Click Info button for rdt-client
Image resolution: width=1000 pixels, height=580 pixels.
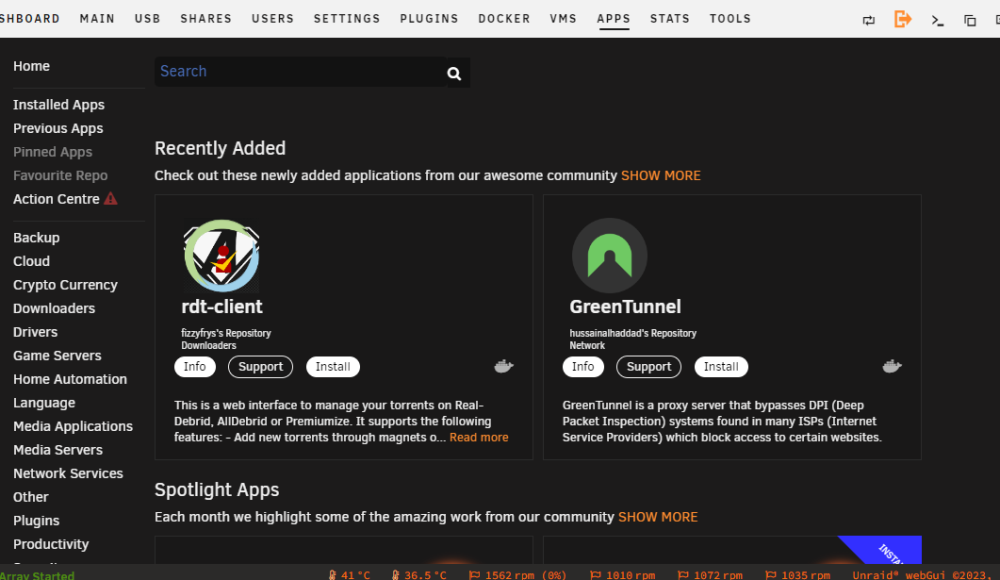tap(195, 367)
